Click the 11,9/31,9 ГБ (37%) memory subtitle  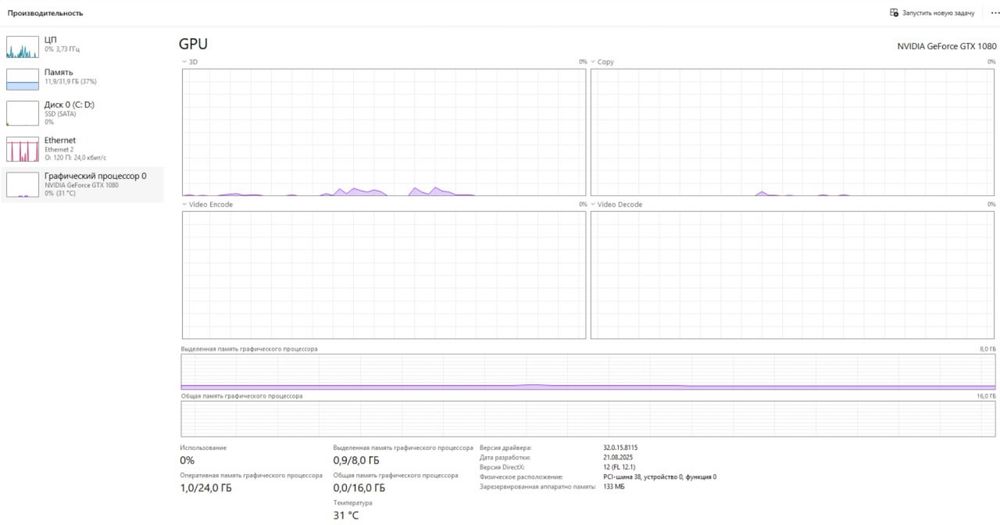(70, 82)
